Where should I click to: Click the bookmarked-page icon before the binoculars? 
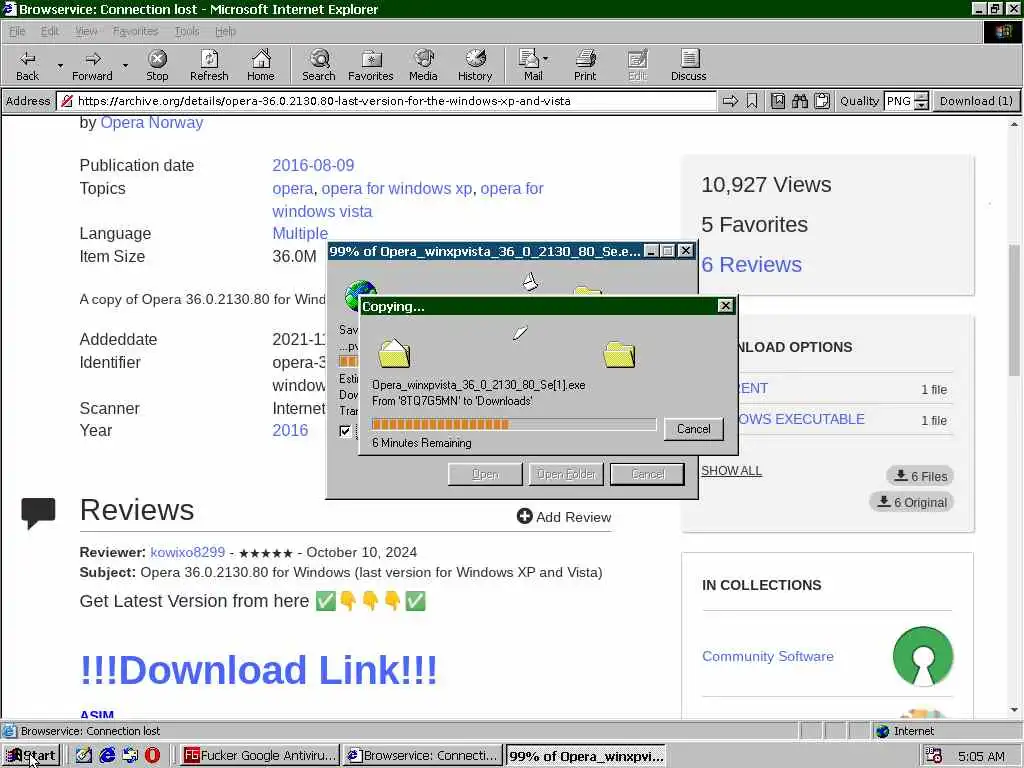[x=778, y=101]
